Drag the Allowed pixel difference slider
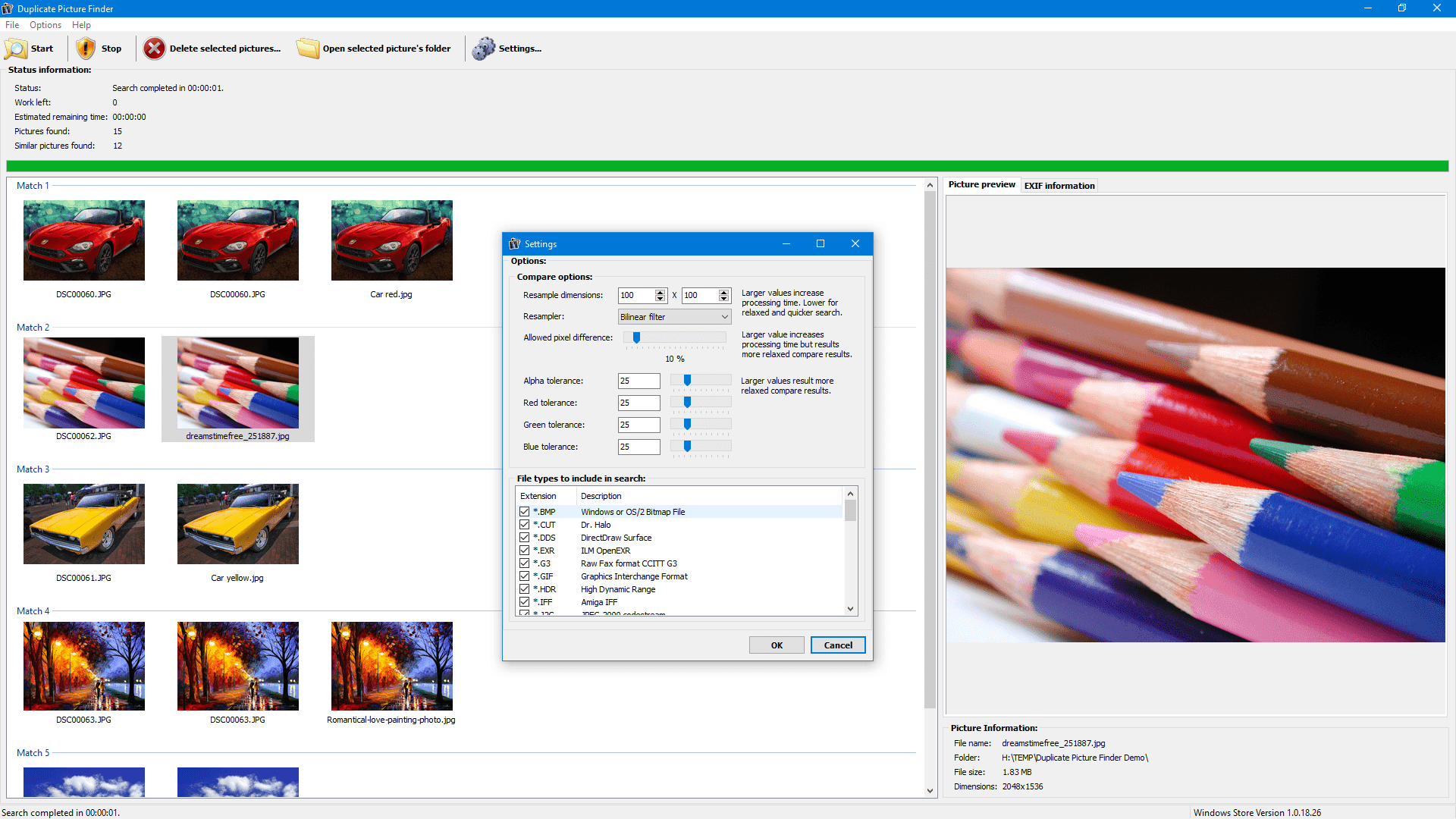Viewport: 1456px width, 819px height. [636, 336]
